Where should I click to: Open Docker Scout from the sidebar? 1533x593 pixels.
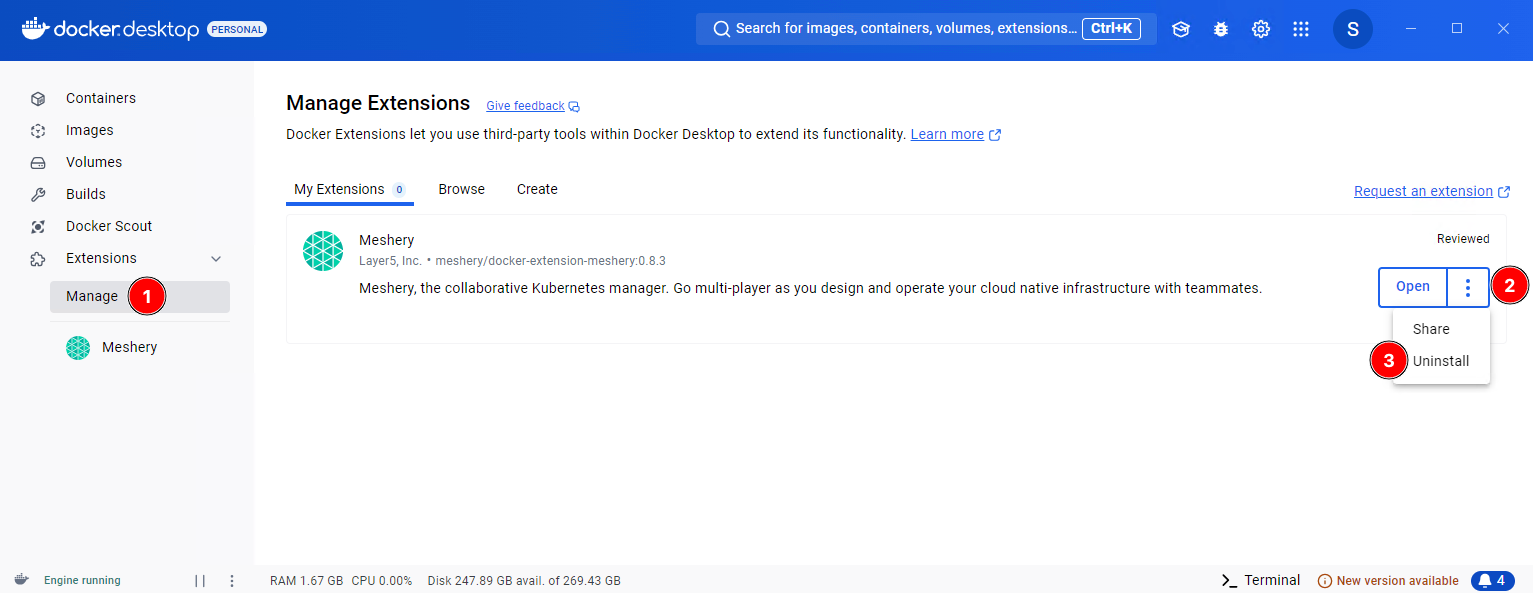(107, 225)
